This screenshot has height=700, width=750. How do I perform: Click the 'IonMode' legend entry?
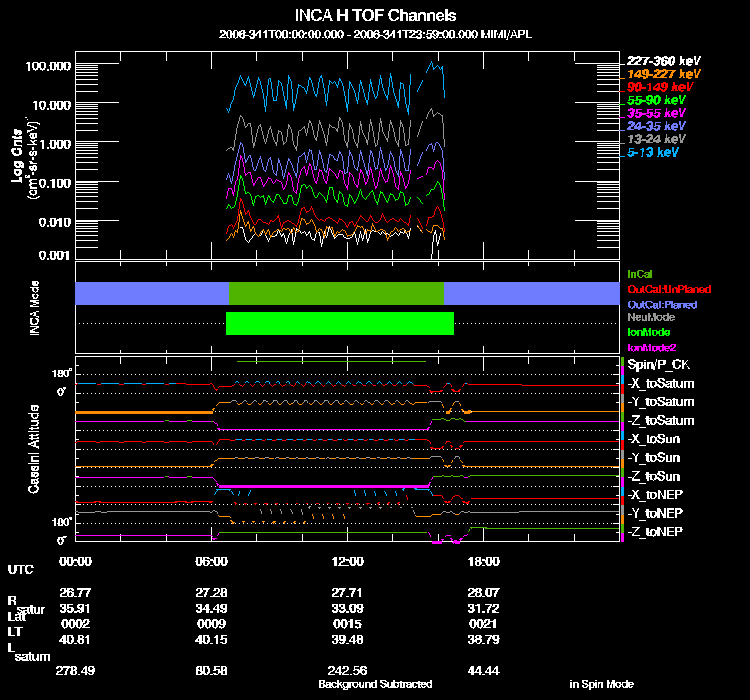pos(649,332)
